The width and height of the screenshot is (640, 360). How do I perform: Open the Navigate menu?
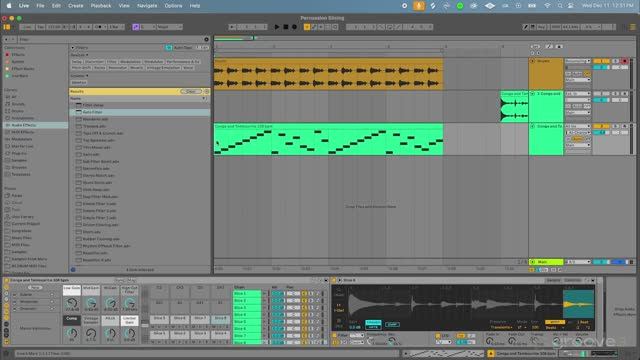[147, 6]
